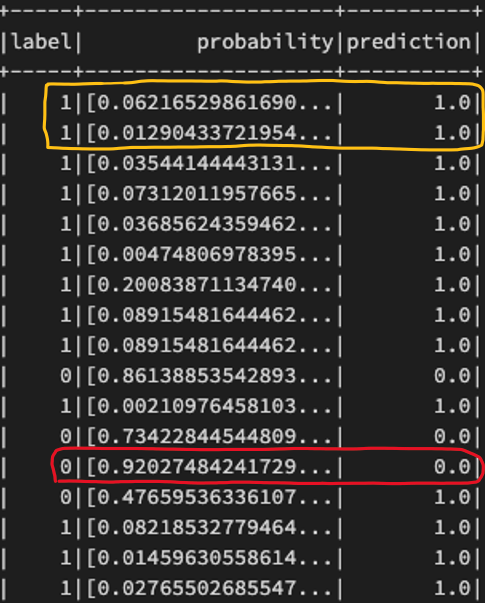Click probability 0.08218532779464 cell

(x=209, y=528)
